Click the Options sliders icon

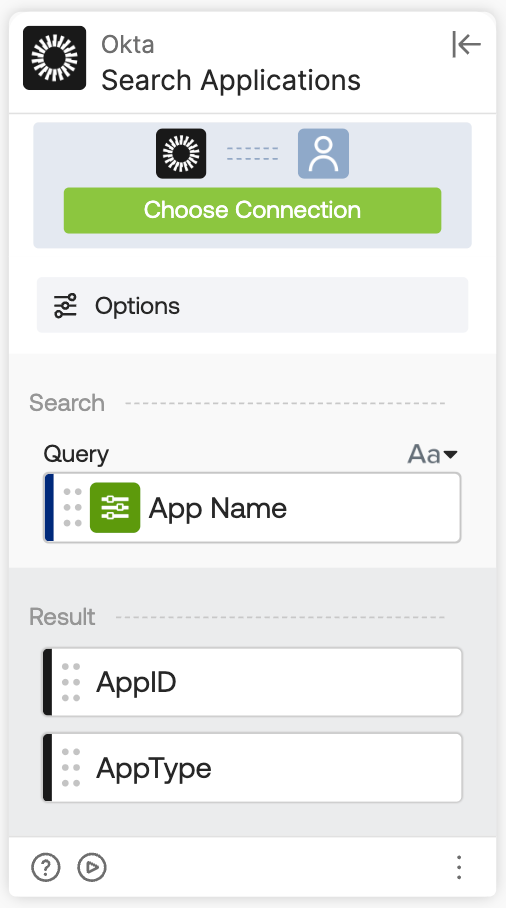pyautogui.click(x=65, y=306)
